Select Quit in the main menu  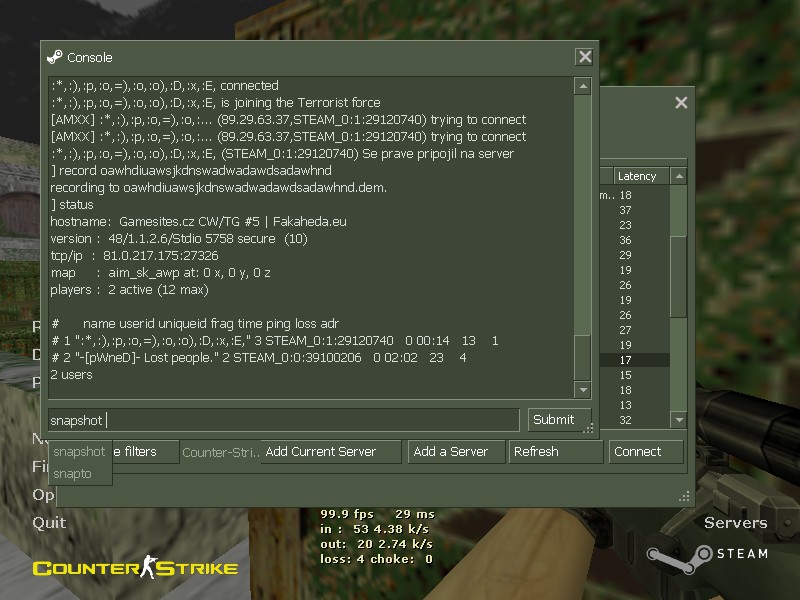point(49,522)
